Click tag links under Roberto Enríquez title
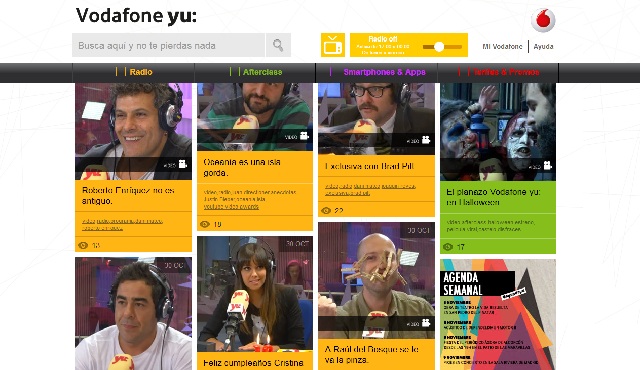 122,224
